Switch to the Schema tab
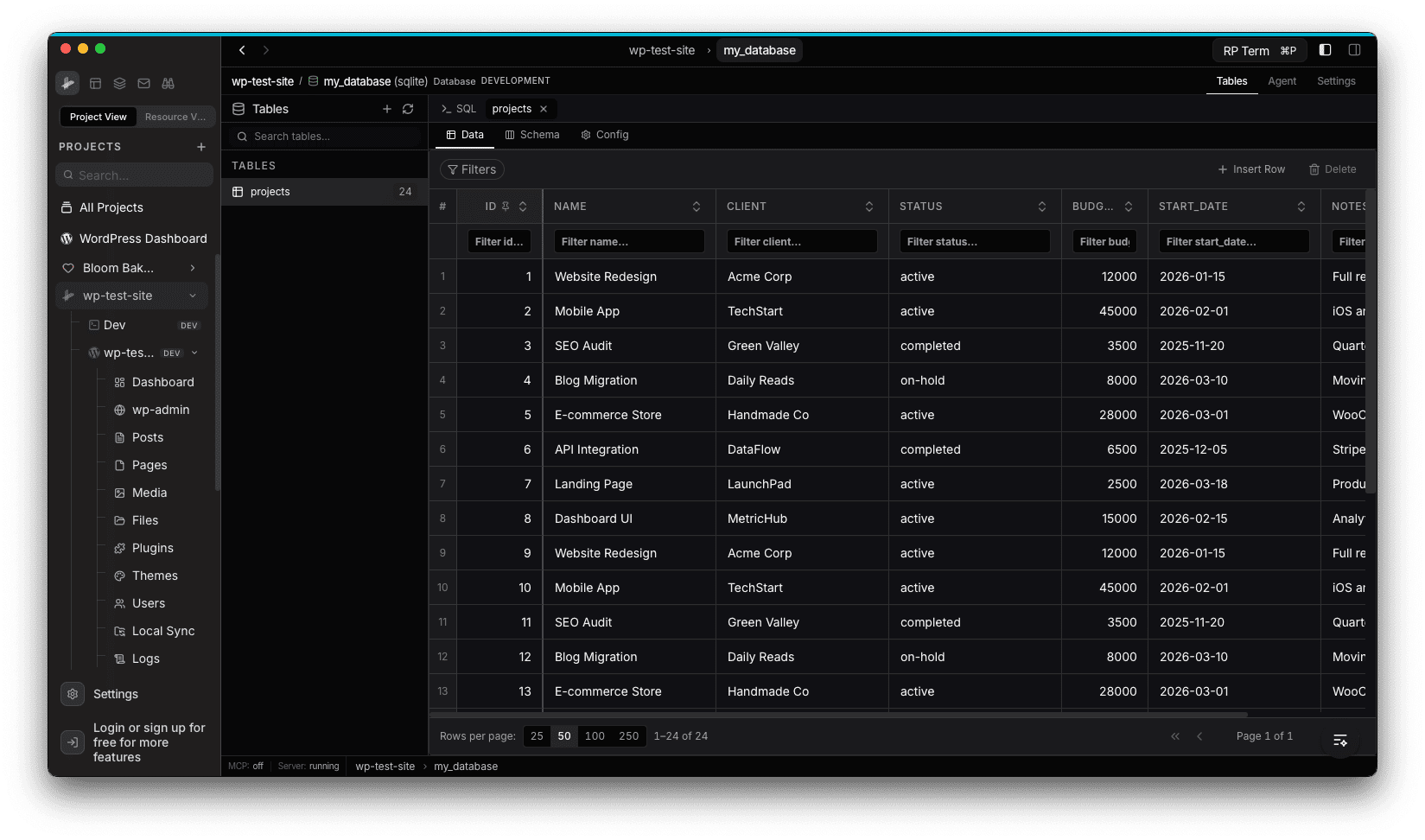The width and height of the screenshot is (1425, 840). [532, 135]
